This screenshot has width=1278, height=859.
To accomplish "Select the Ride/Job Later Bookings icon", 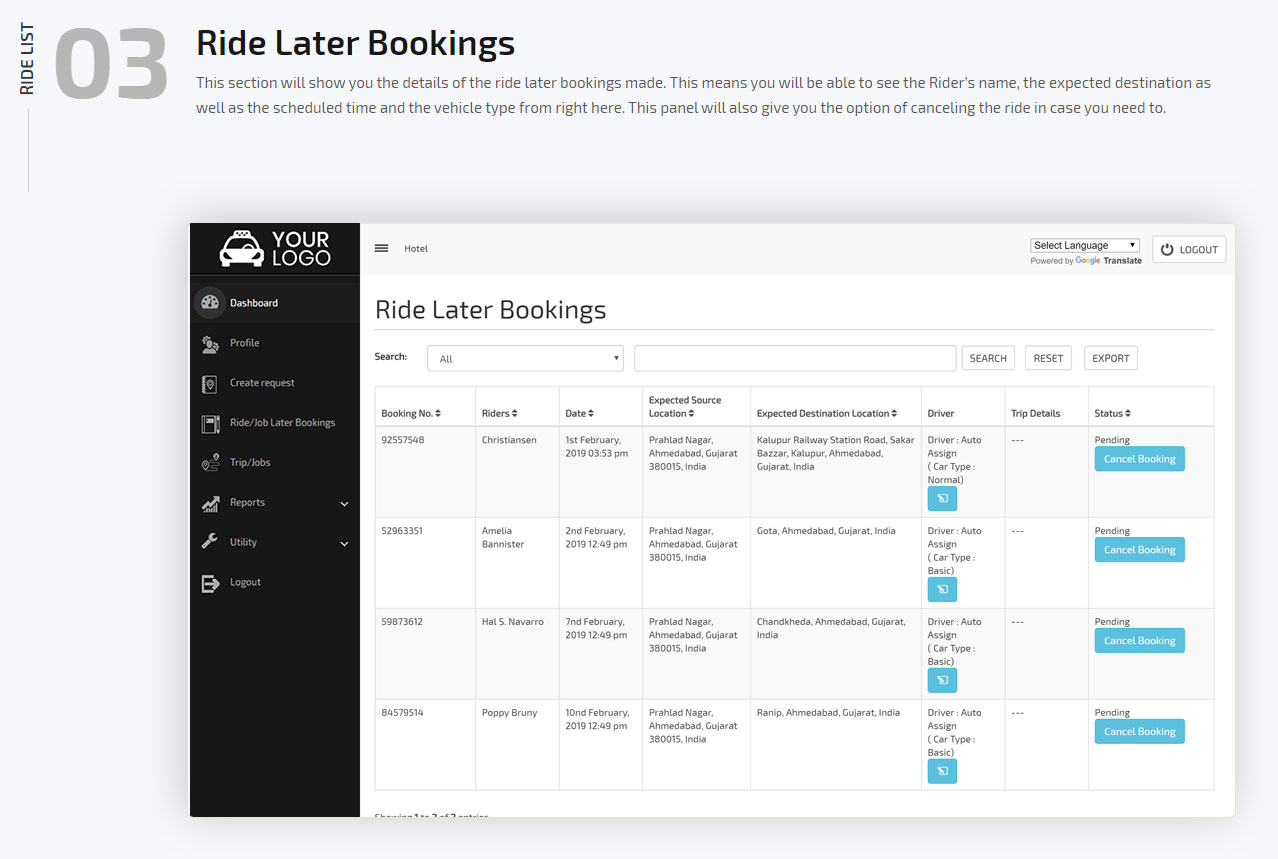I will tap(210, 422).
